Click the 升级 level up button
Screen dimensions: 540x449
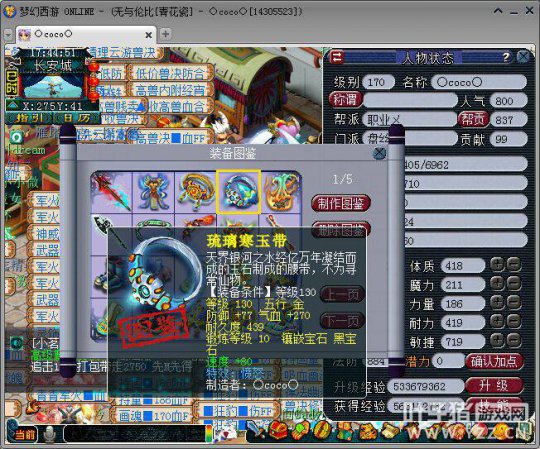click(x=494, y=386)
